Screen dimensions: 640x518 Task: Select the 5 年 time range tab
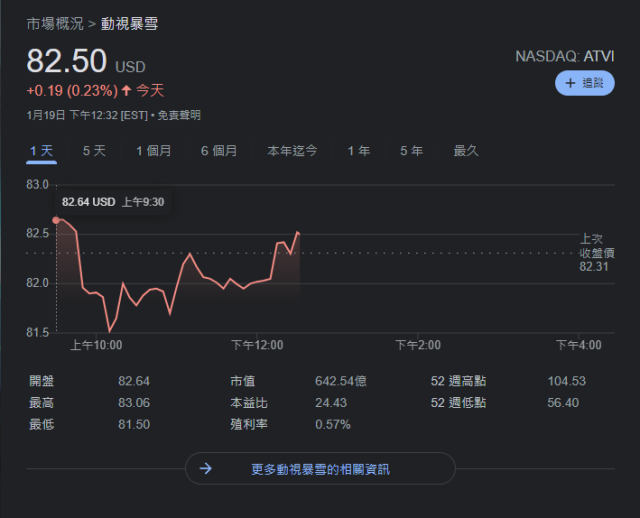coord(411,151)
